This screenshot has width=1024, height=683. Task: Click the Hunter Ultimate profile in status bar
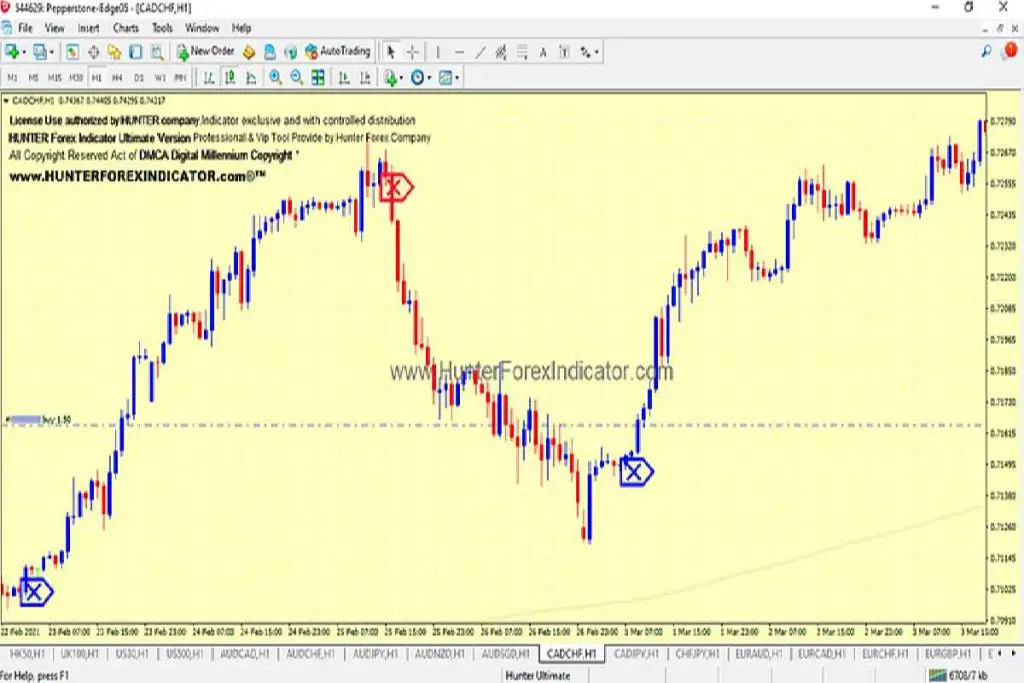pyautogui.click(x=538, y=675)
